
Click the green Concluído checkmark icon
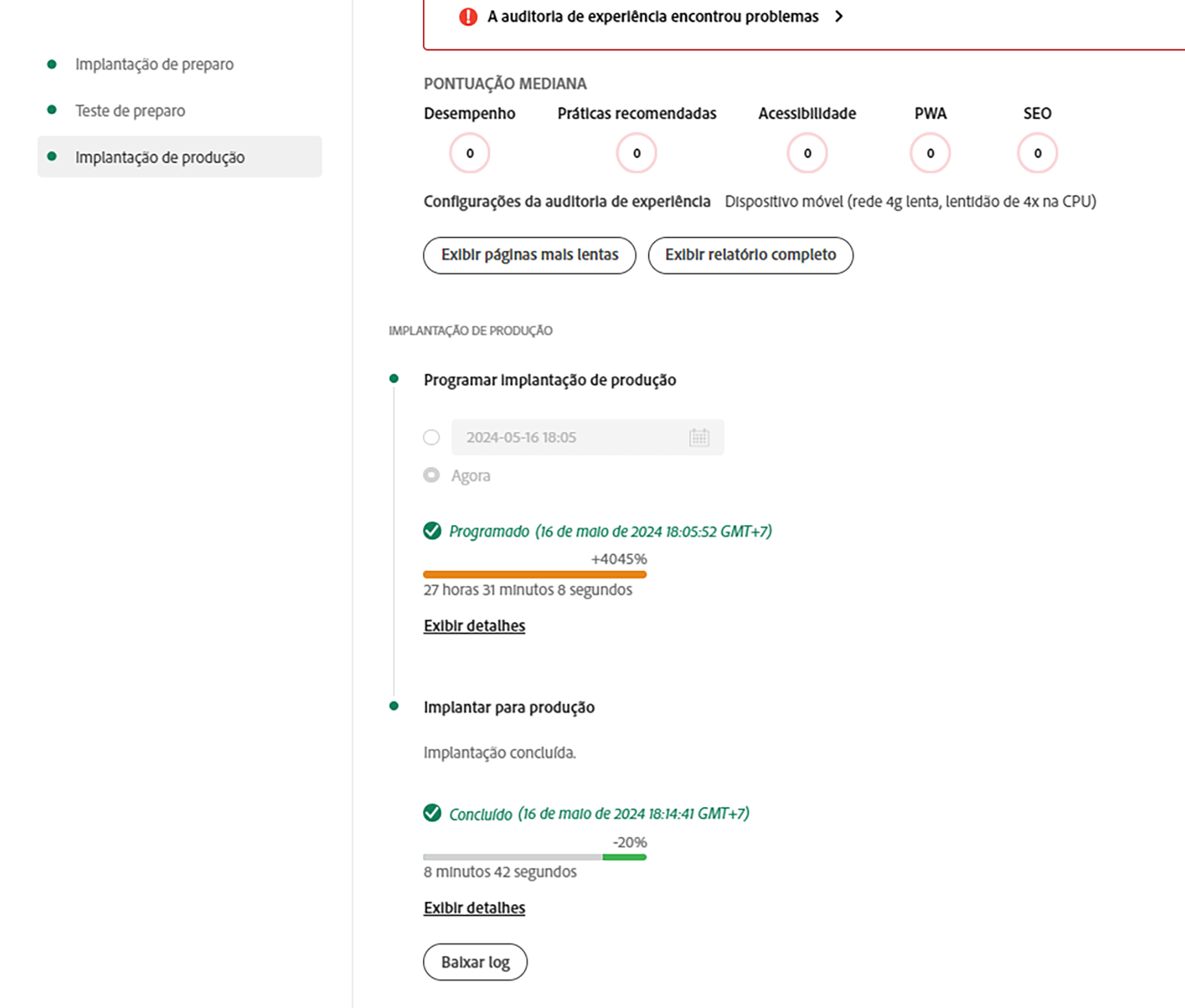pyautogui.click(x=432, y=813)
